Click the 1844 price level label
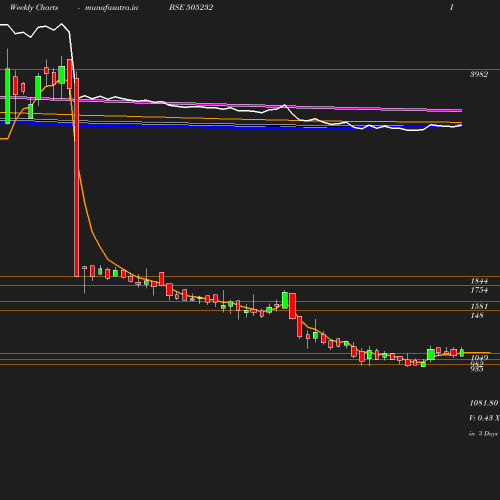The image size is (500, 500). (x=479, y=281)
